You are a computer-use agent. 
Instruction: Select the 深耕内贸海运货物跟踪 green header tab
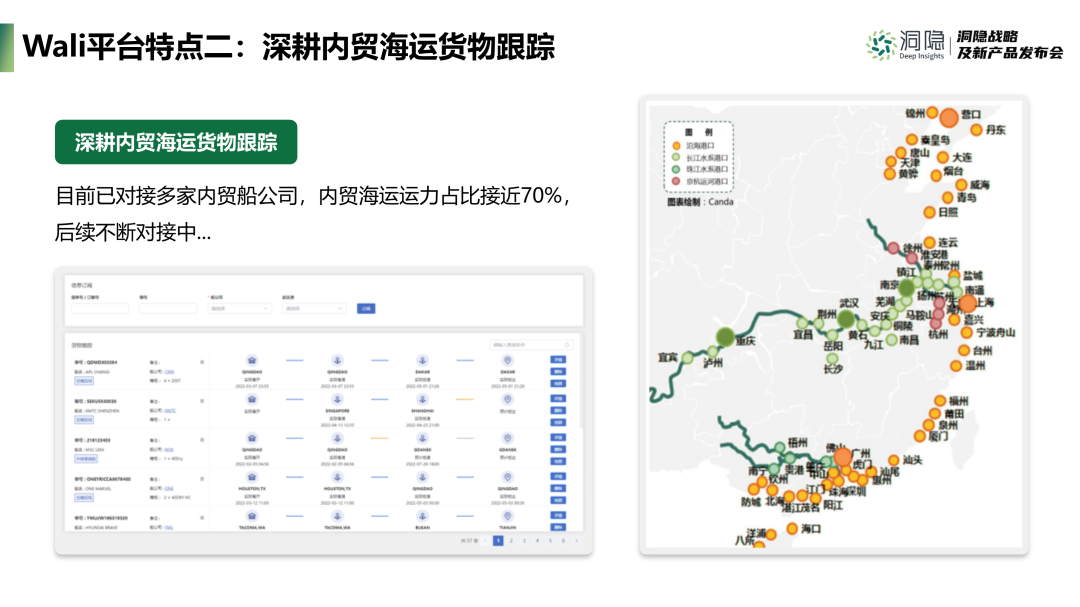[x=178, y=143]
